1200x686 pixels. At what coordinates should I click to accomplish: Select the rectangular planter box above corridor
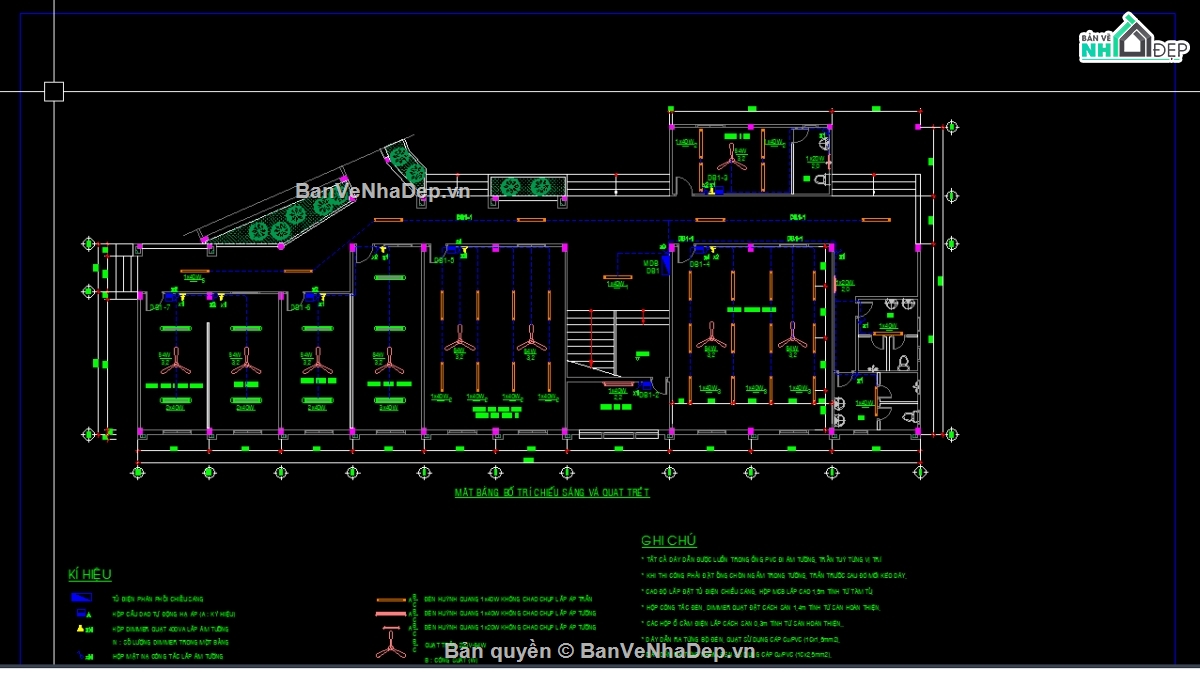(x=527, y=186)
